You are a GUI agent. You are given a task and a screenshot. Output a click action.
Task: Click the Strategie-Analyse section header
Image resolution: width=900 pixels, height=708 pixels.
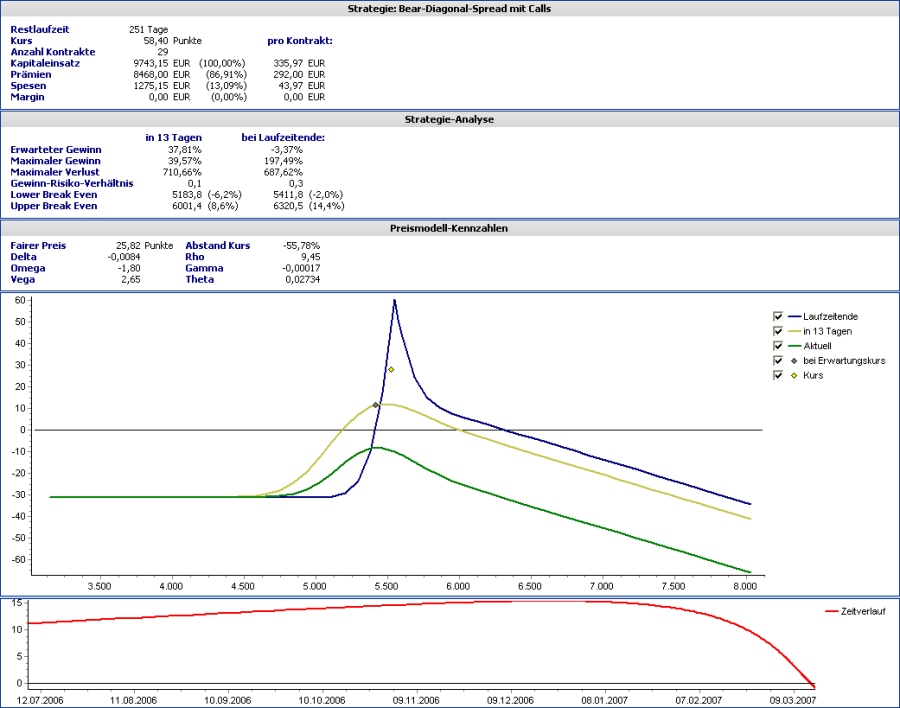pyautogui.click(x=449, y=119)
